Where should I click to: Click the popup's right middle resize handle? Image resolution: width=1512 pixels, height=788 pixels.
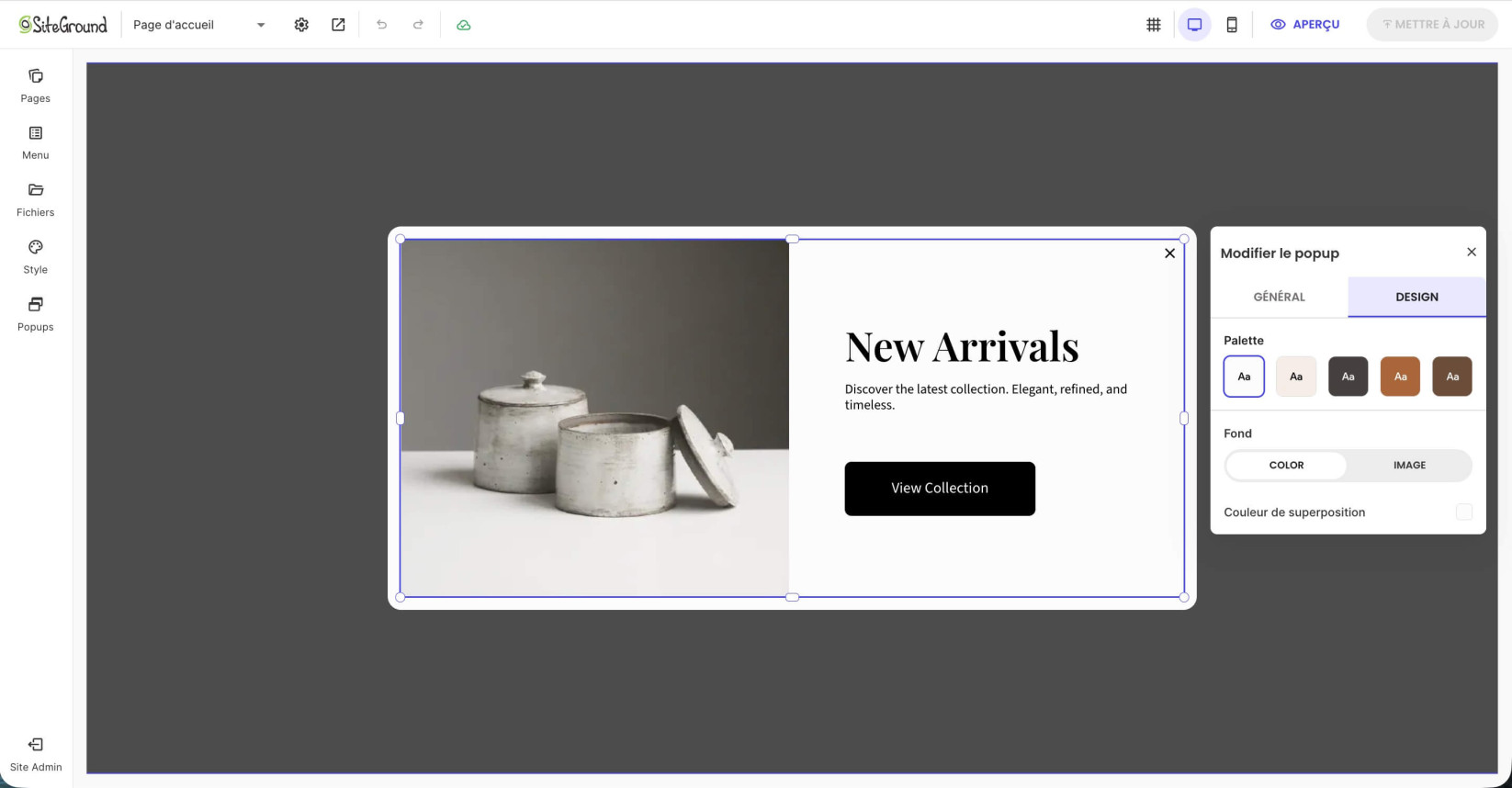click(x=1184, y=418)
